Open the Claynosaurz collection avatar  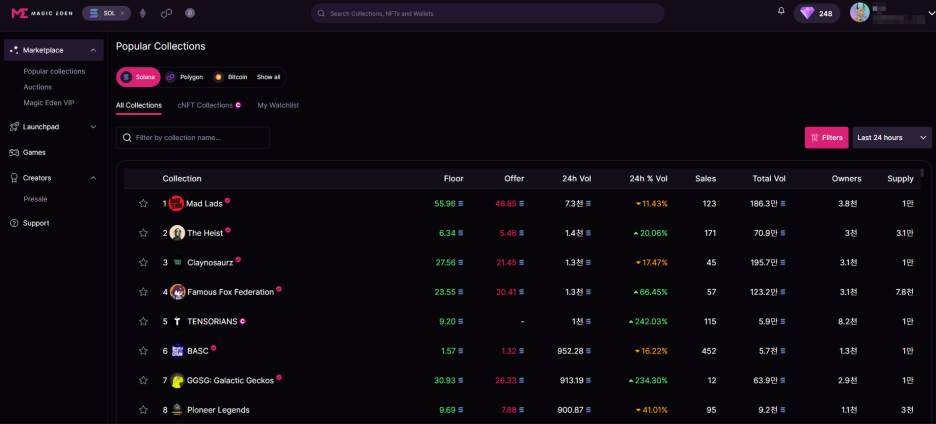coord(177,262)
